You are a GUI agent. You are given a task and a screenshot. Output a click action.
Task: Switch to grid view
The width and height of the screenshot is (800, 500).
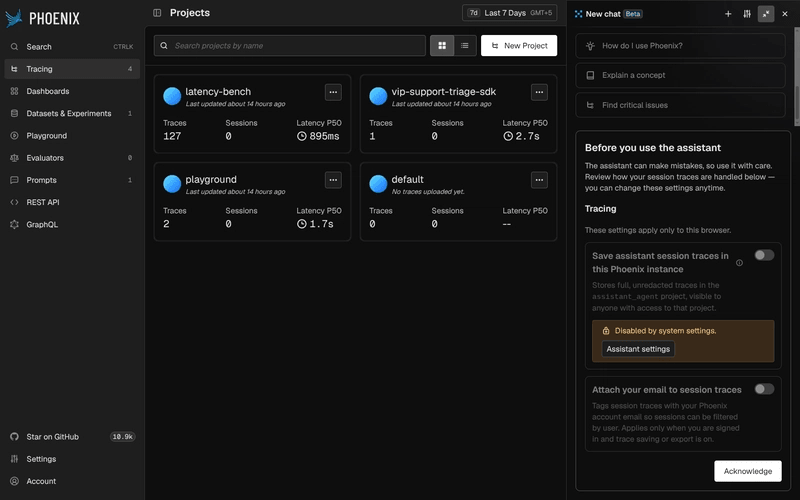(x=442, y=45)
